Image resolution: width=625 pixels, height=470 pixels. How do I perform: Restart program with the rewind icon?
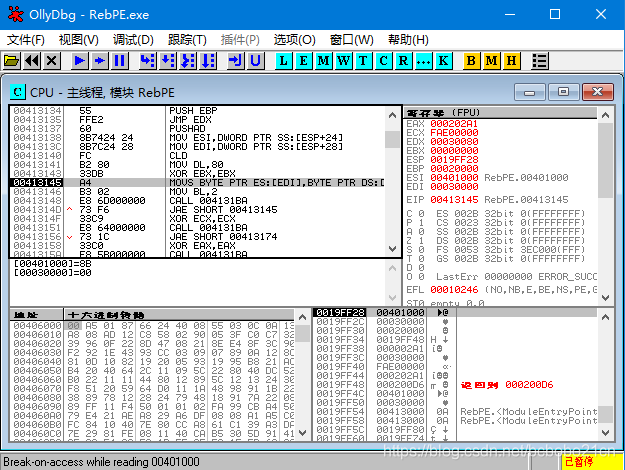tap(32, 61)
